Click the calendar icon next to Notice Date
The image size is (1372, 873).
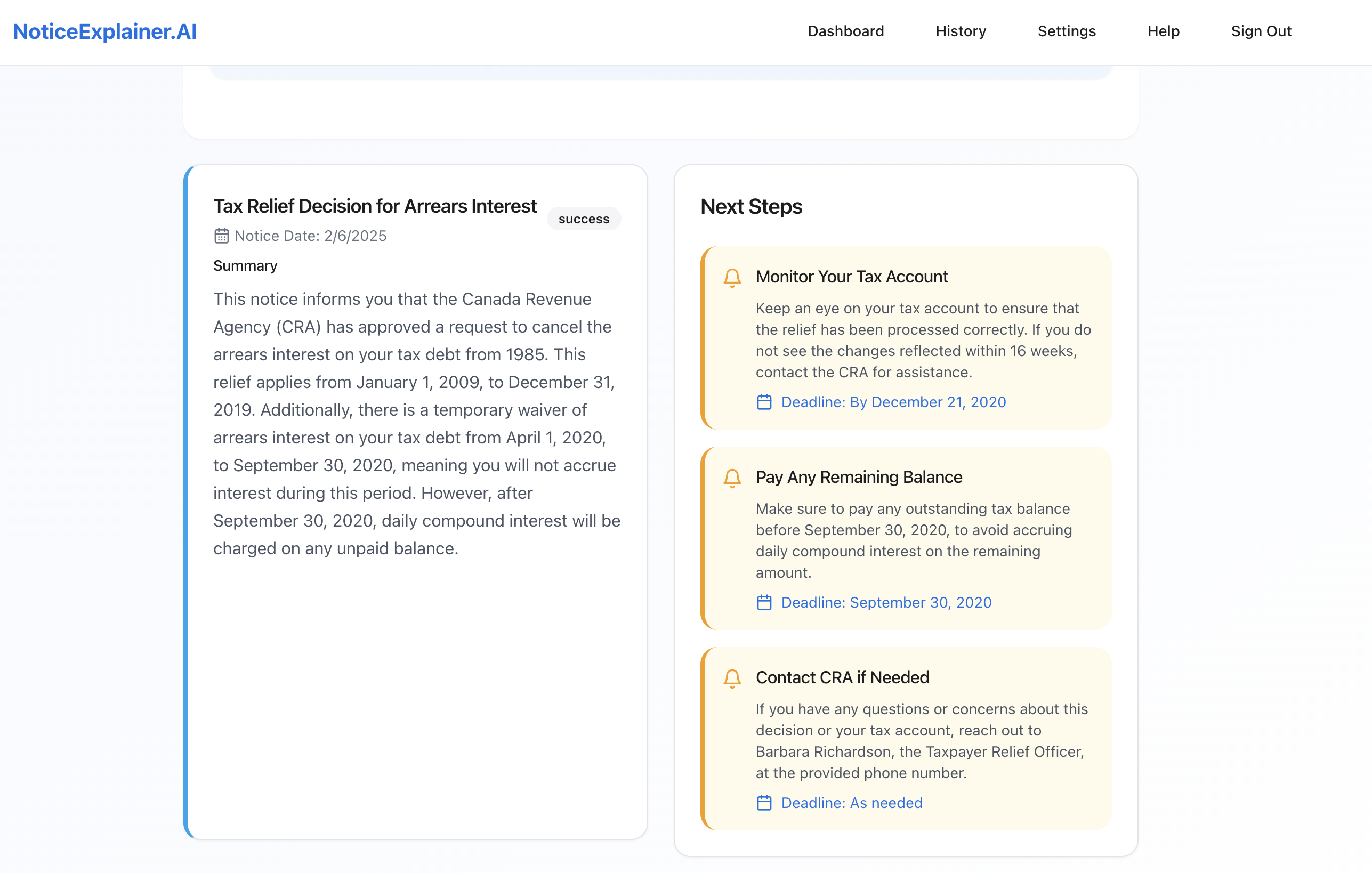[221, 236]
